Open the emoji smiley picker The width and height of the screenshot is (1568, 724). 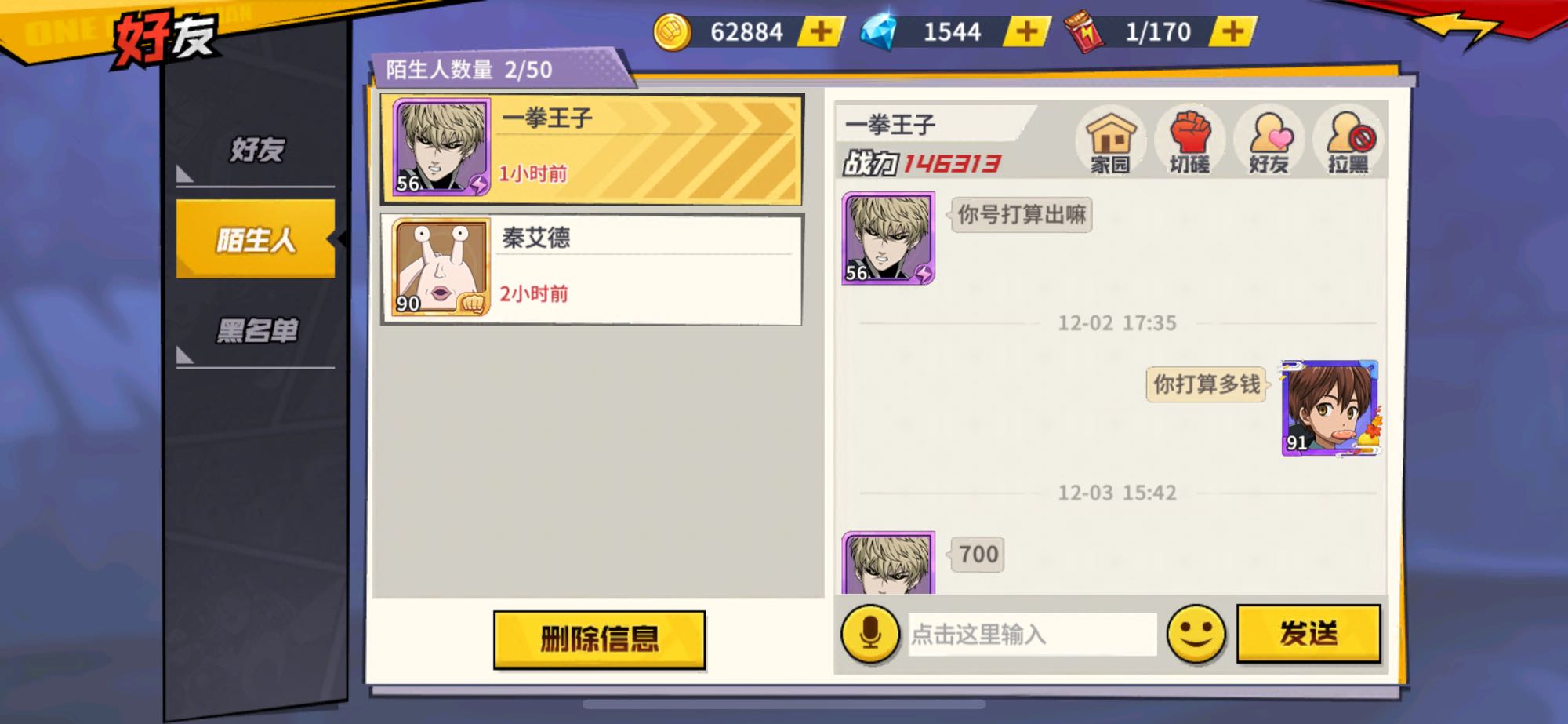[x=1196, y=634]
